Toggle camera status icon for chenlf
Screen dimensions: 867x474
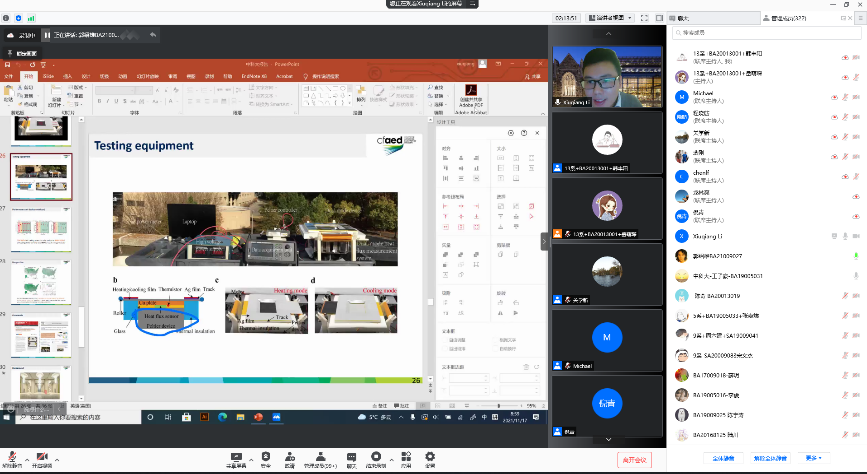[x=857, y=177]
